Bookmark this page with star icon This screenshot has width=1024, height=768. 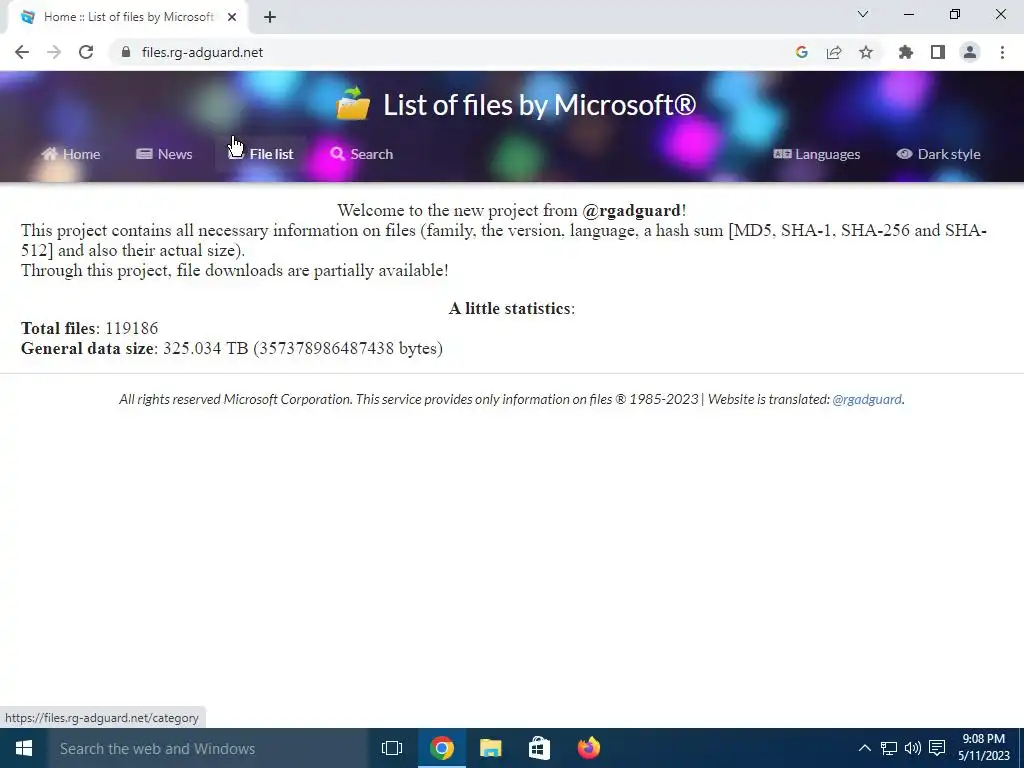(x=866, y=52)
